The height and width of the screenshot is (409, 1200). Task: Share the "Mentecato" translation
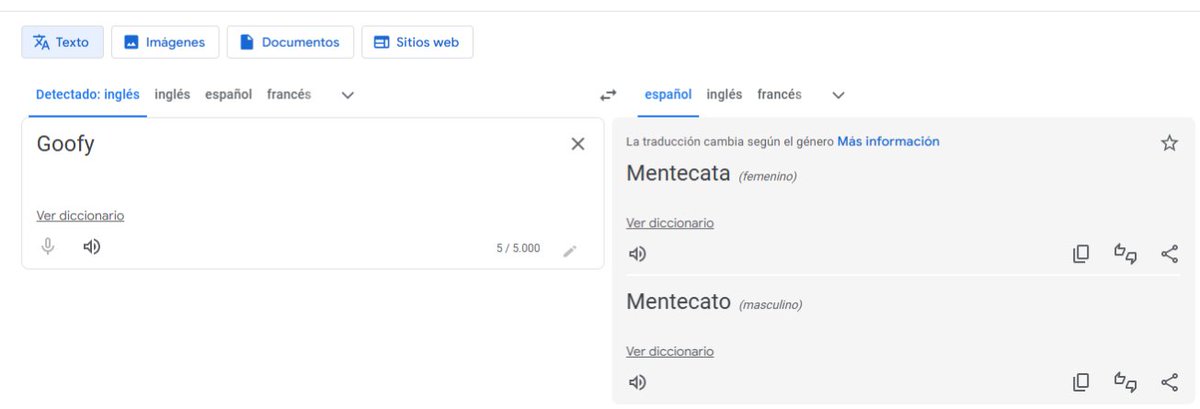coord(1170,382)
